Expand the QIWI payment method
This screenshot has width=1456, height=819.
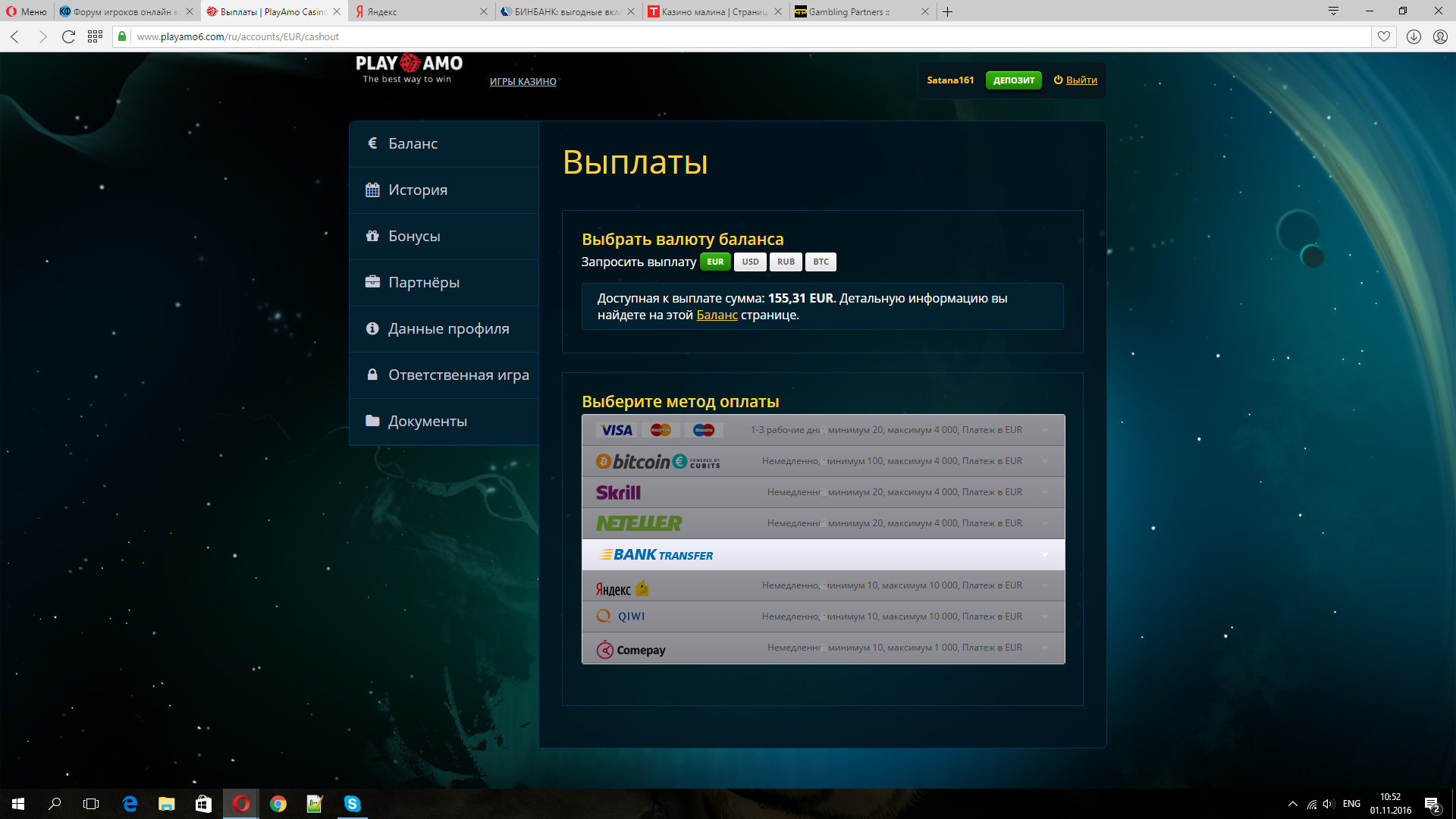coord(823,617)
